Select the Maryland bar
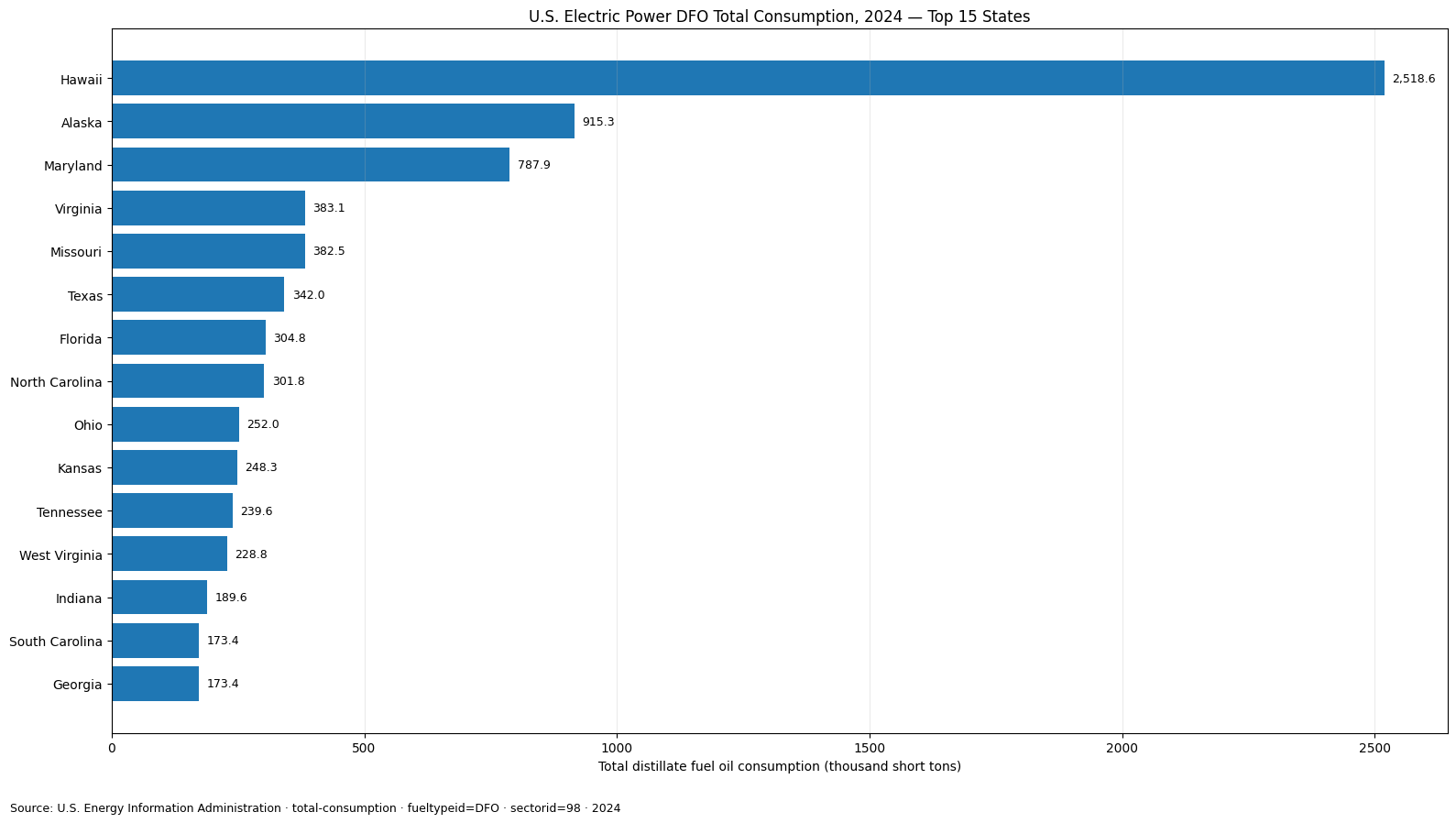This screenshot has width=1456, height=823. point(311,165)
